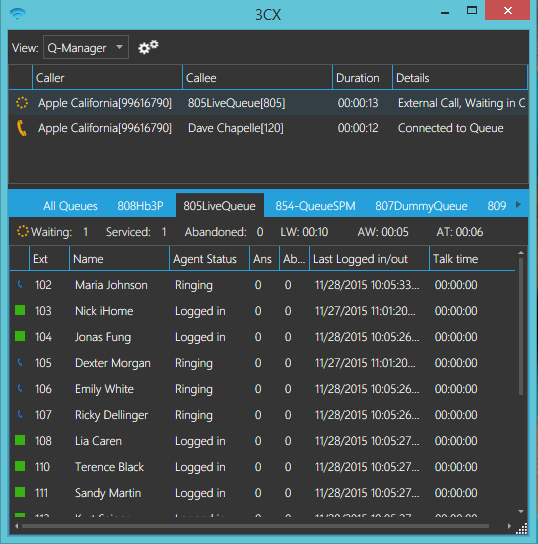Click orange phone icon for Dave Chapelle call
The height and width of the screenshot is (544, 538).
click(22, 128)
